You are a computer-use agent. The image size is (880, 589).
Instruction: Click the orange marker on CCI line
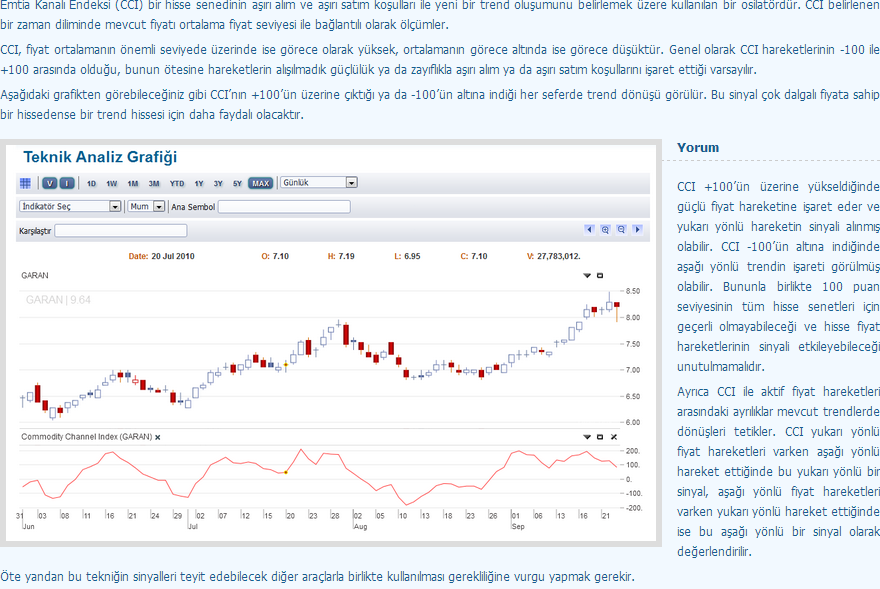286,472
